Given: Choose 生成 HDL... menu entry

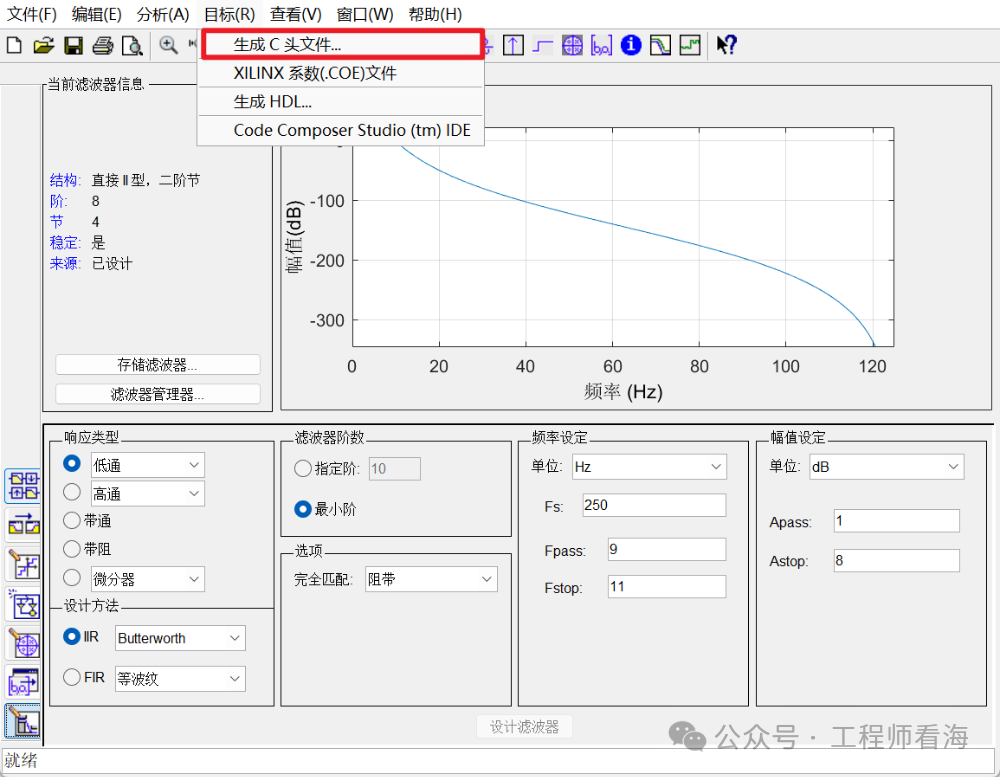Looking at the screenshot, I should point(341,101).
